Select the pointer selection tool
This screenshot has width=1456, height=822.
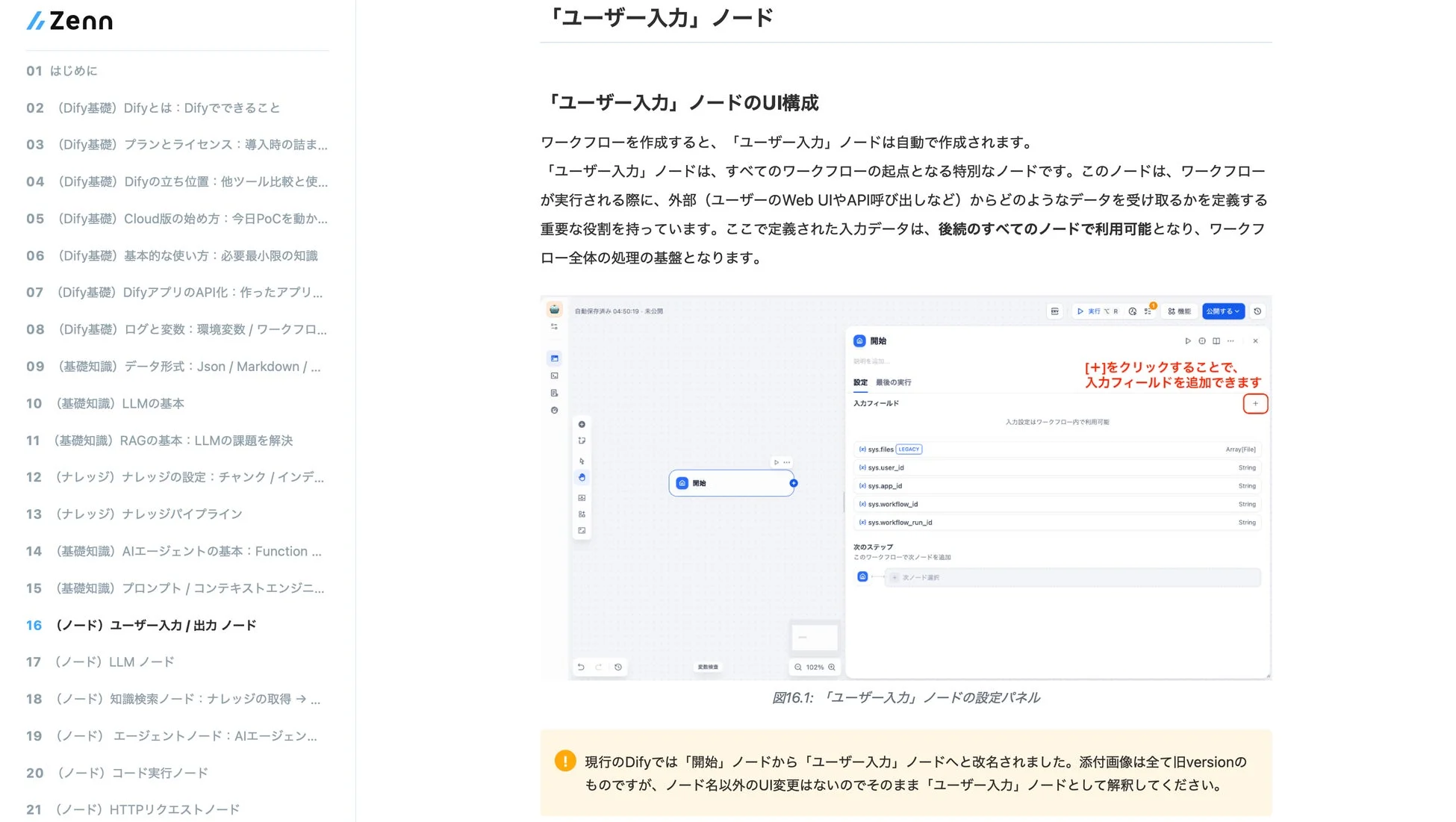pos(582,461)
